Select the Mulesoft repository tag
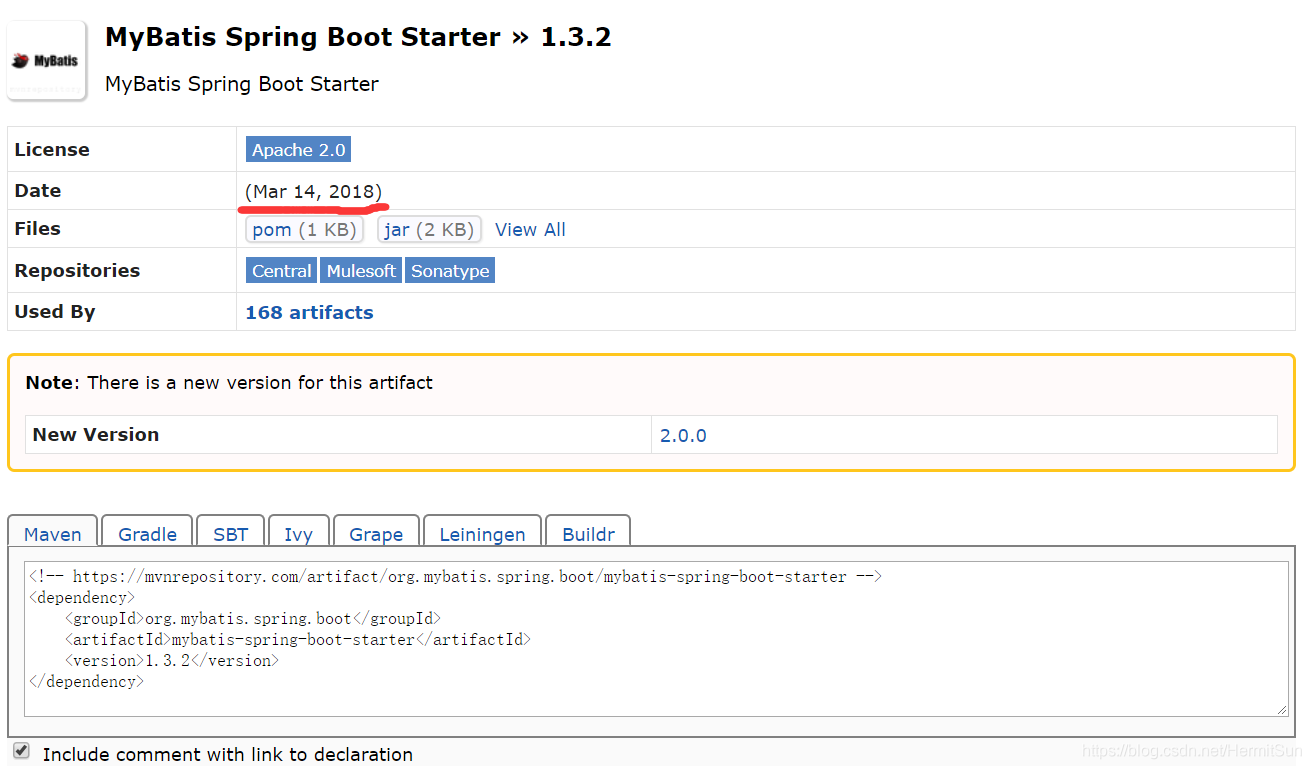Viewport: 1311px width, 769px height. click(x=361, y=271)
